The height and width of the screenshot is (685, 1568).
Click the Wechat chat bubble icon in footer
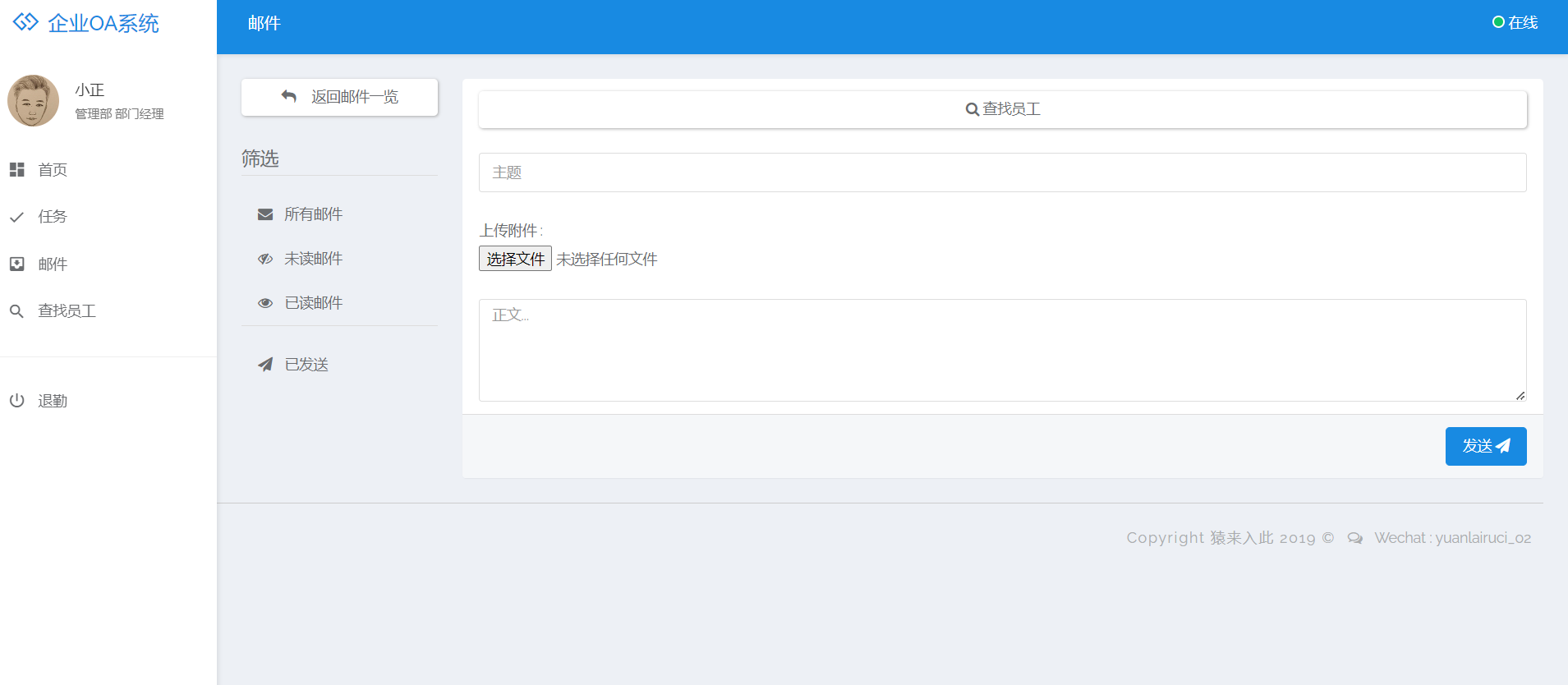pos(1355,538)
